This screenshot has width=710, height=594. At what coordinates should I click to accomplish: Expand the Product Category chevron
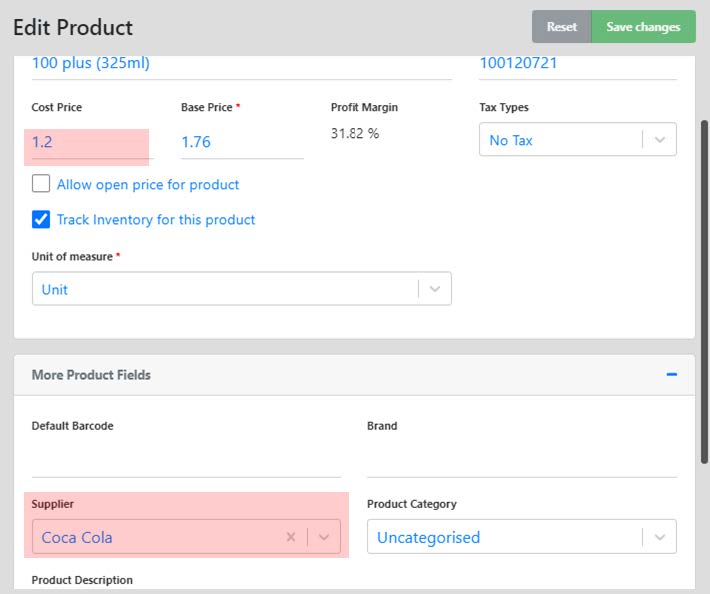(x=660, y=537)
